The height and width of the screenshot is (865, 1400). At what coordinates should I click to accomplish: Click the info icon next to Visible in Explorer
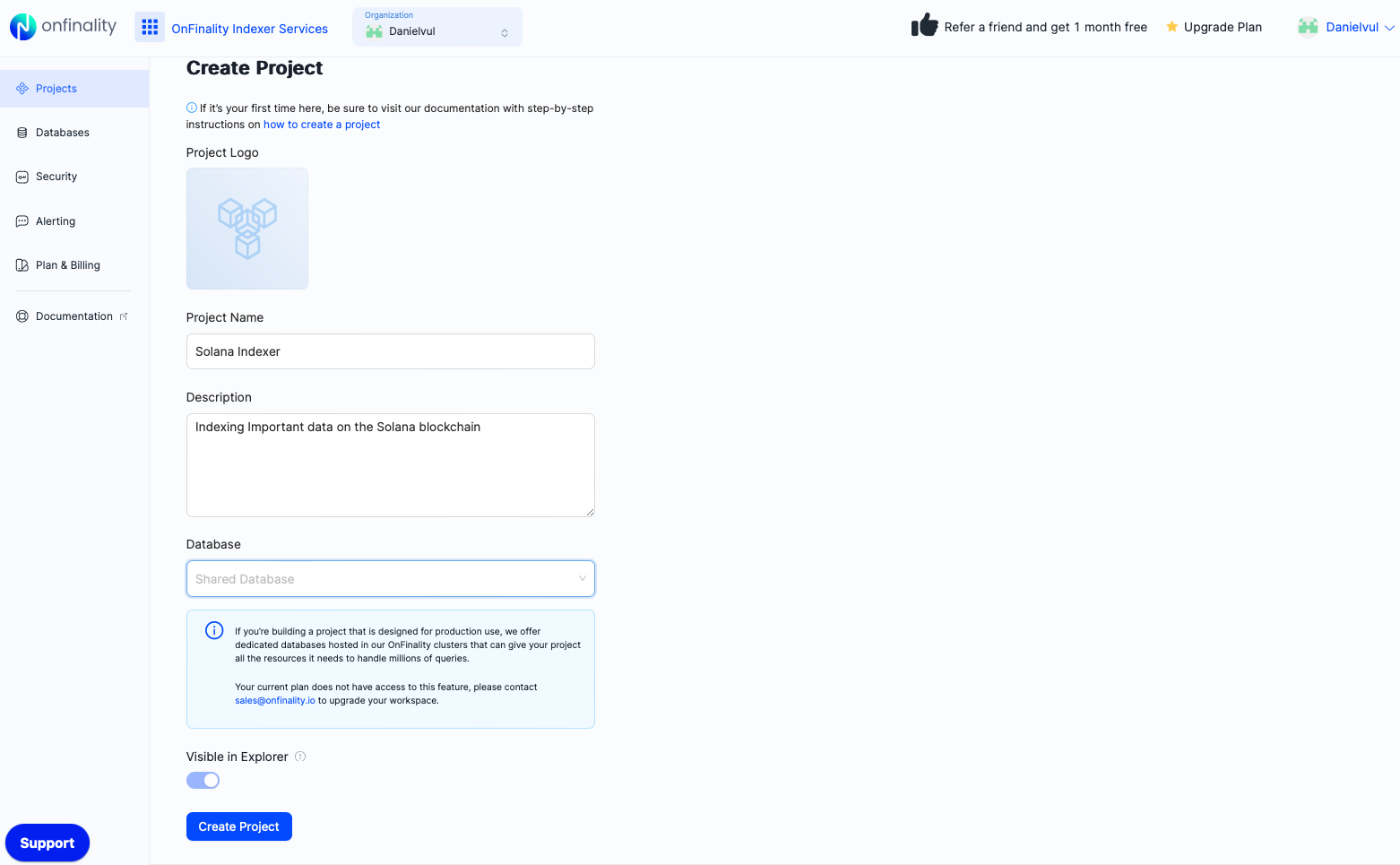300,757
